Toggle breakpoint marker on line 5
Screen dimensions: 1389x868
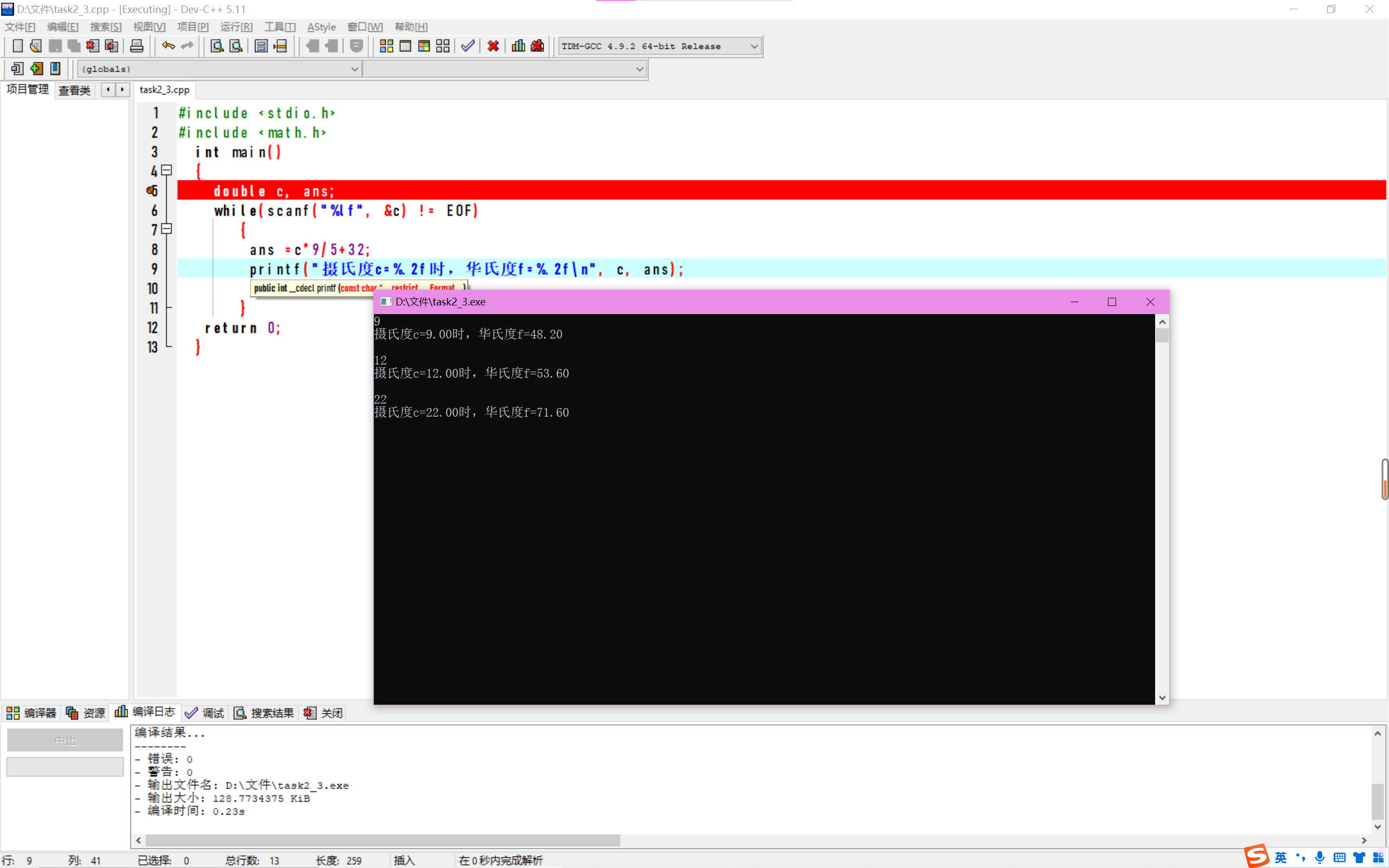pos(151,190)
